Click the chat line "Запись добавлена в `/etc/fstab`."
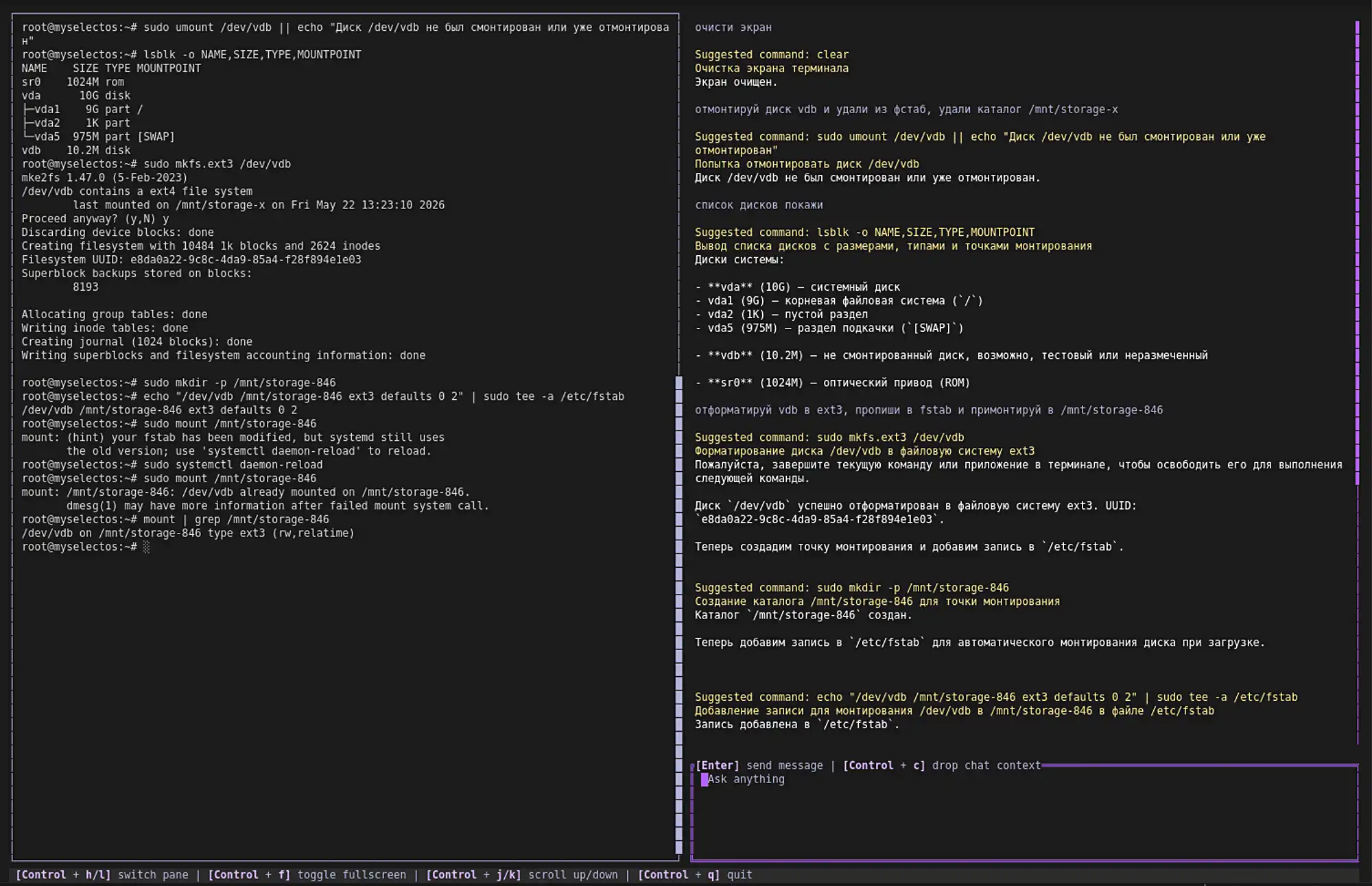 coord(796,725)
